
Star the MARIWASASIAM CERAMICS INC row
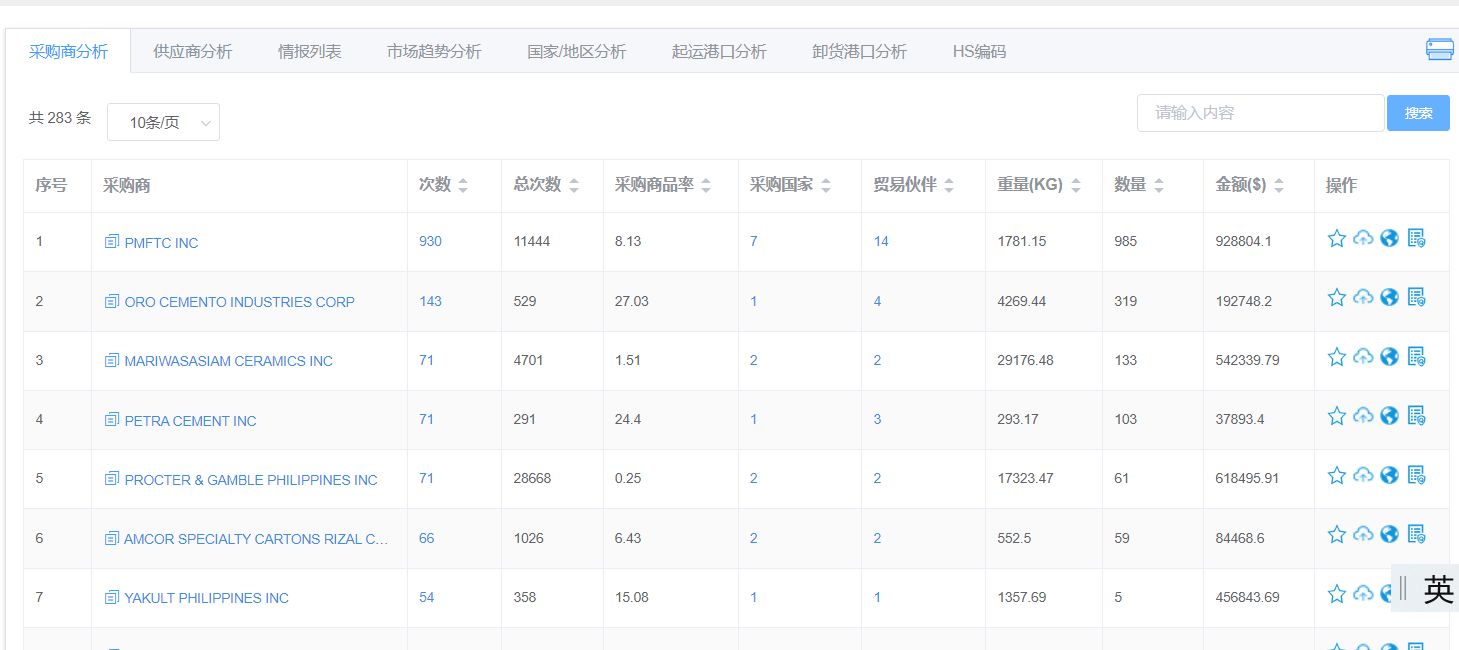point(1337,356)
